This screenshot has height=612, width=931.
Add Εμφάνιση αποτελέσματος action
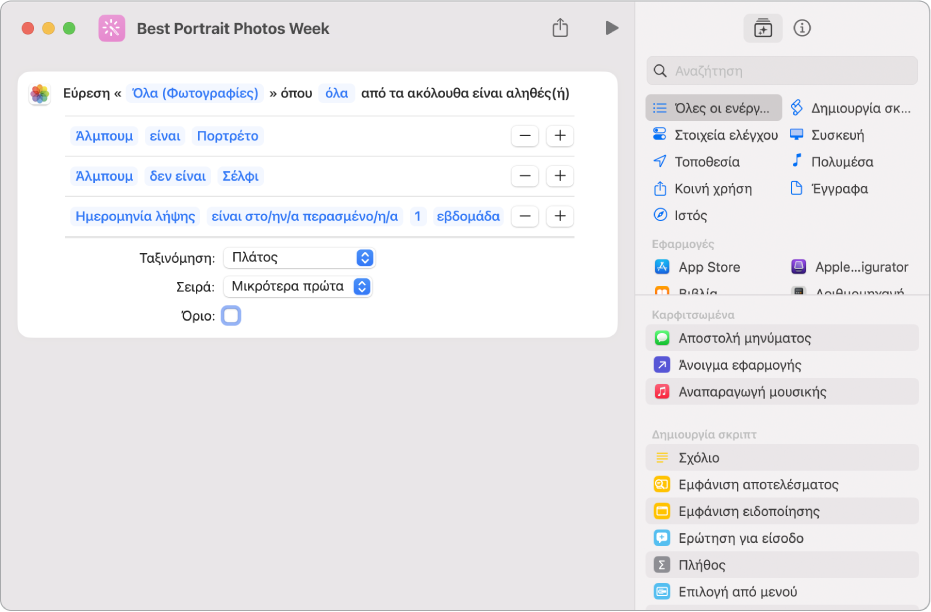pos(782,484)
